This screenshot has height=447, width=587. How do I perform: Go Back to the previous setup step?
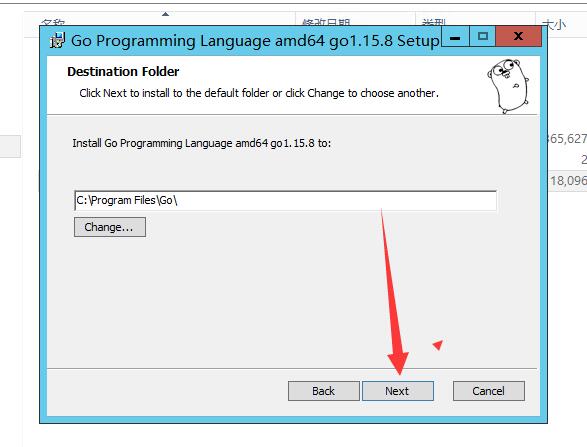point(324,391)
